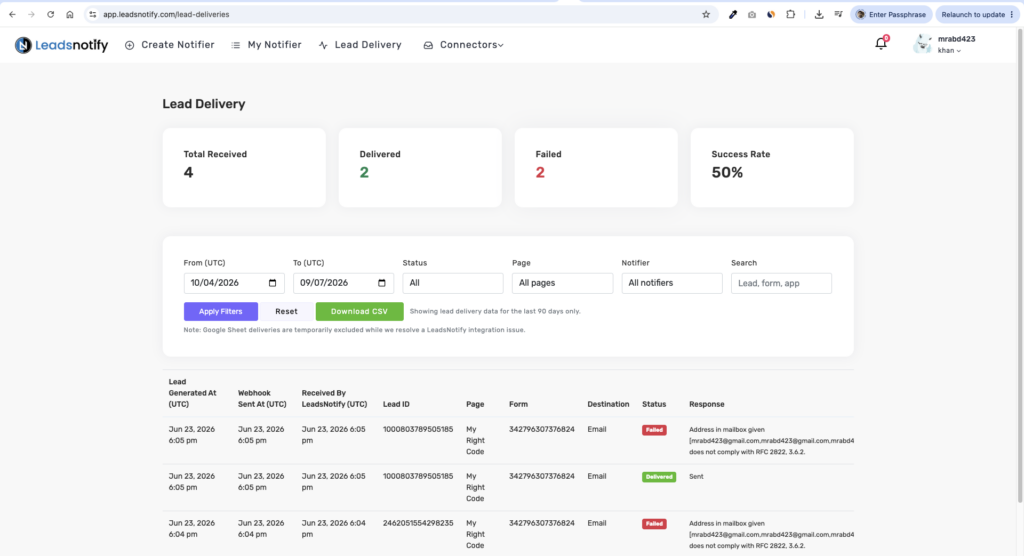Click Enter Passphrase profile button
1024x556 pixels.
(x=891, y=14)
